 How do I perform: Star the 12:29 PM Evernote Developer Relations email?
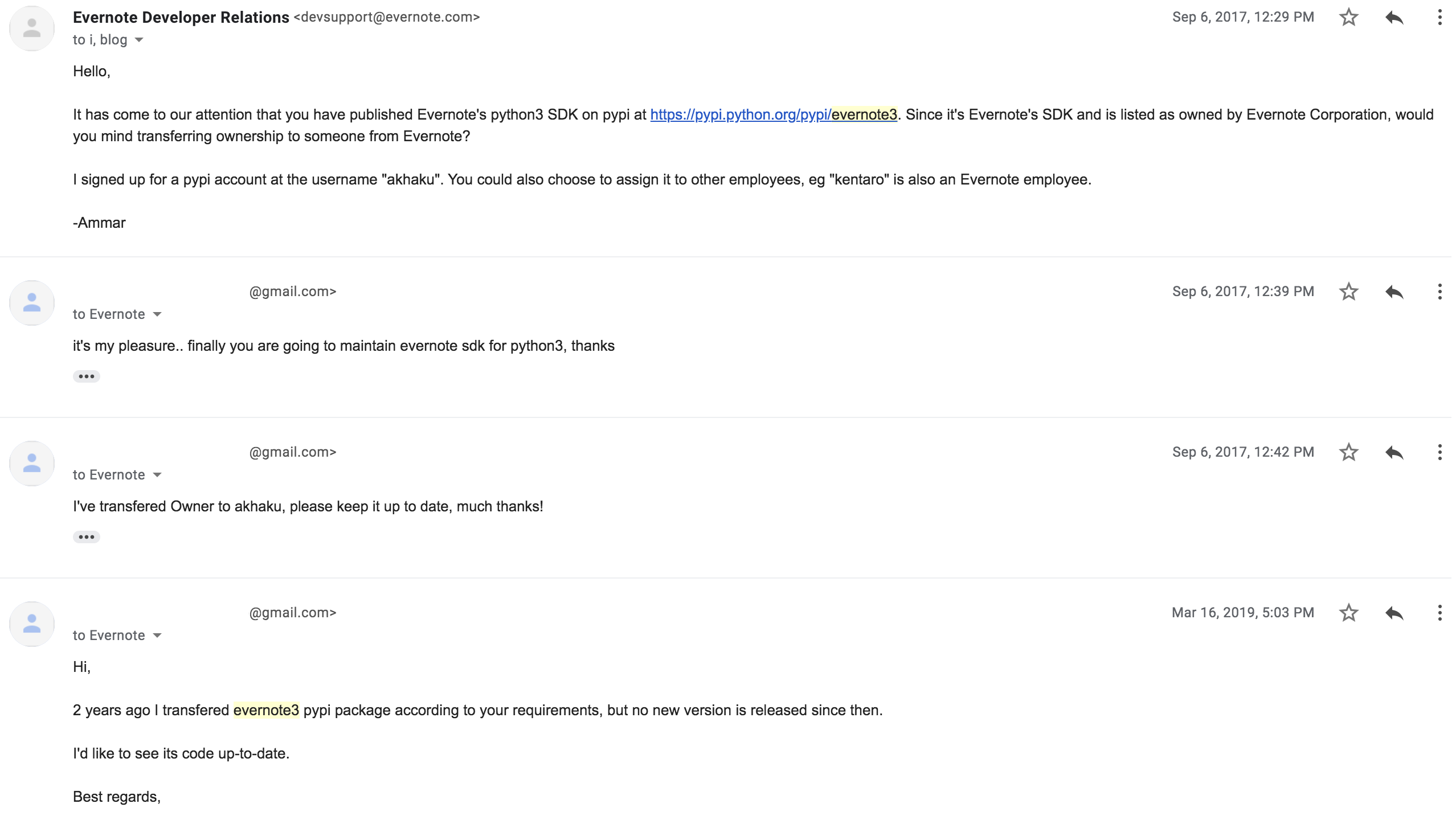click(x=1348, y=17)
